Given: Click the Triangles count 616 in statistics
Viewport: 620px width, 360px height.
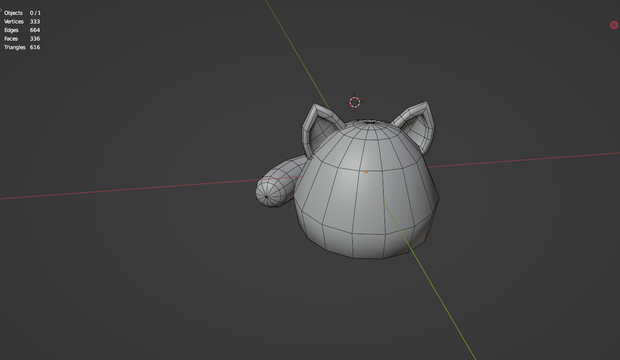Looking at the screenshot, I should 35,47.
